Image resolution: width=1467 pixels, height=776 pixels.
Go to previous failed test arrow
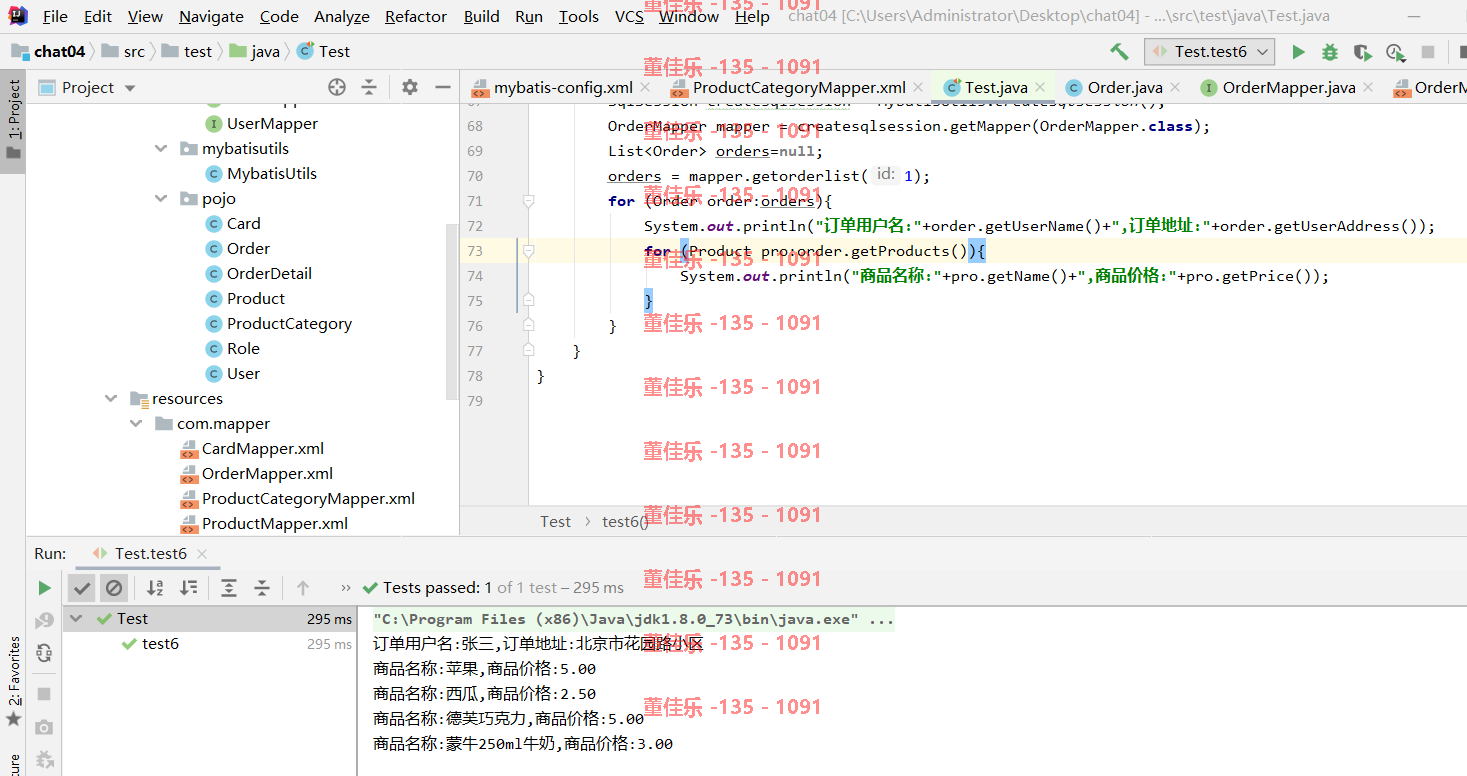(303, 588)
